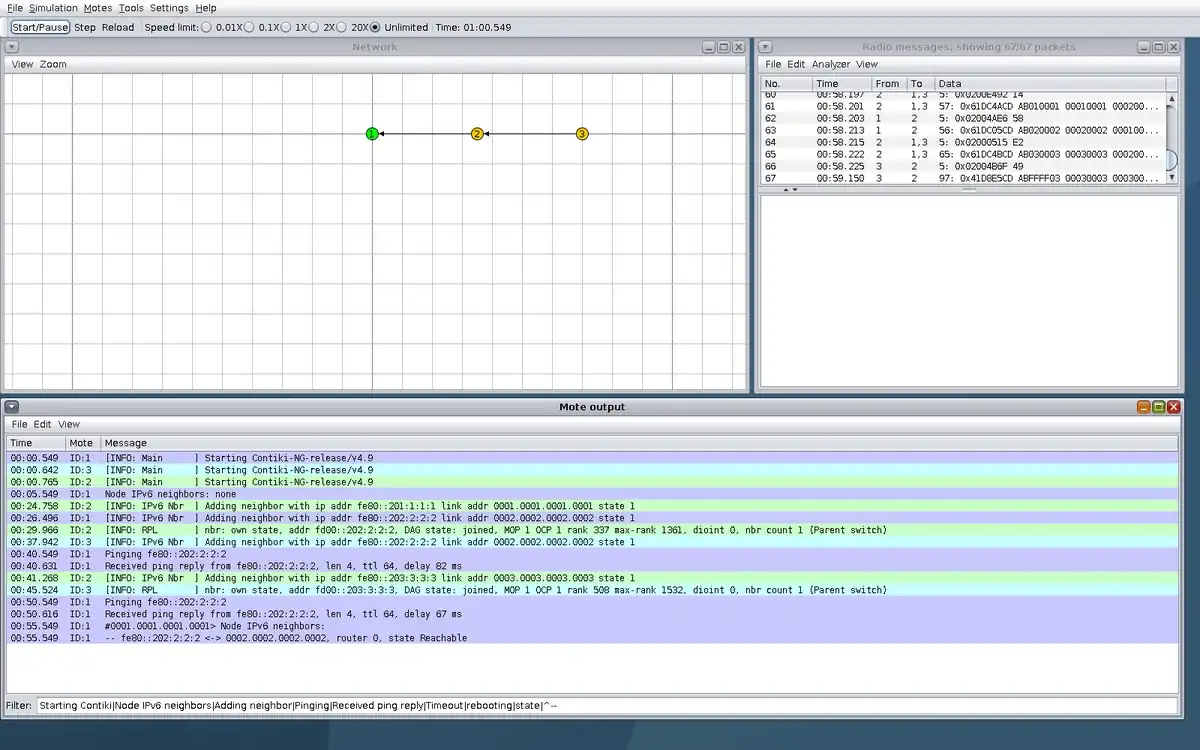This screenshot has height=750, width=1200.
Task: Set speed limit to 0.01X
Action: click(x=206, y=27)
